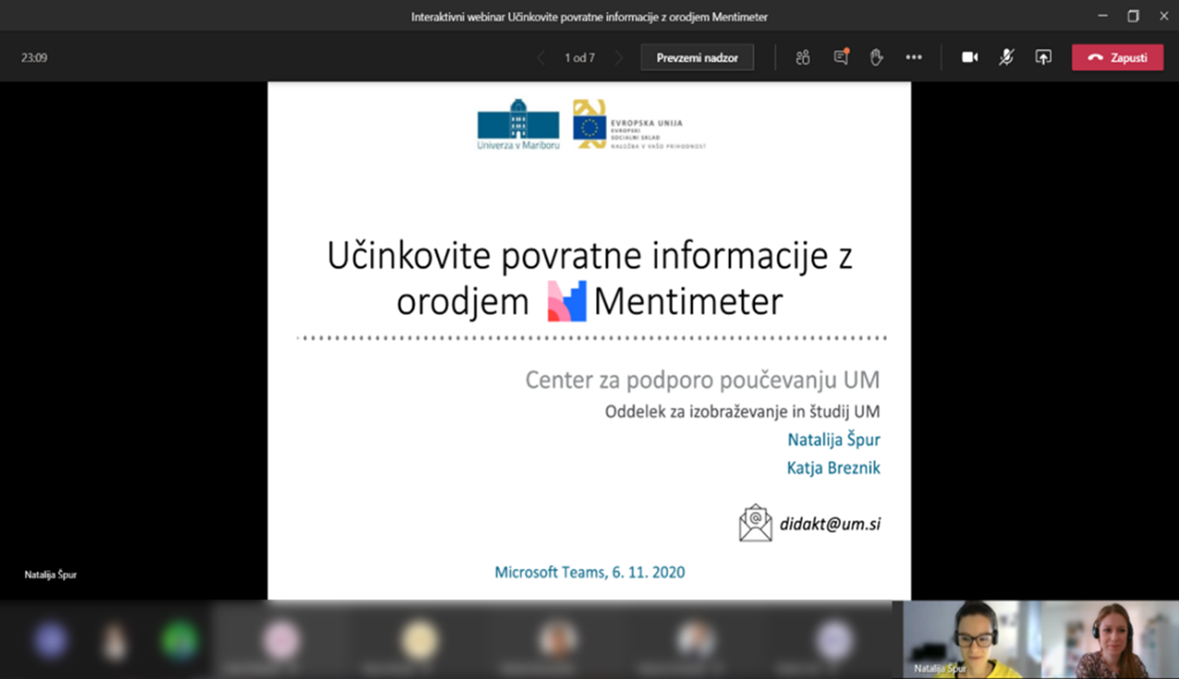Open the meeting chat icon

[x=841, y=57]
